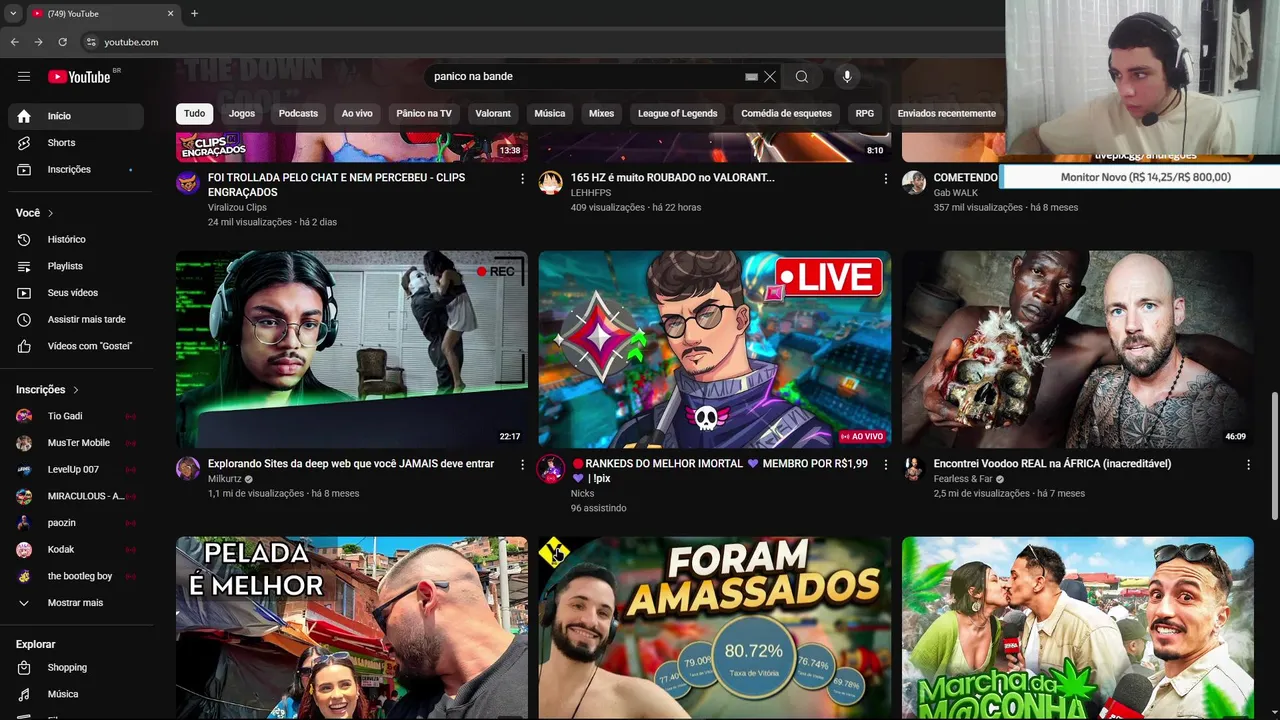This screenshot has height=720, width=1280.
Task: Open MIRACULOUS subscription channel
Action: coord(76,496)
